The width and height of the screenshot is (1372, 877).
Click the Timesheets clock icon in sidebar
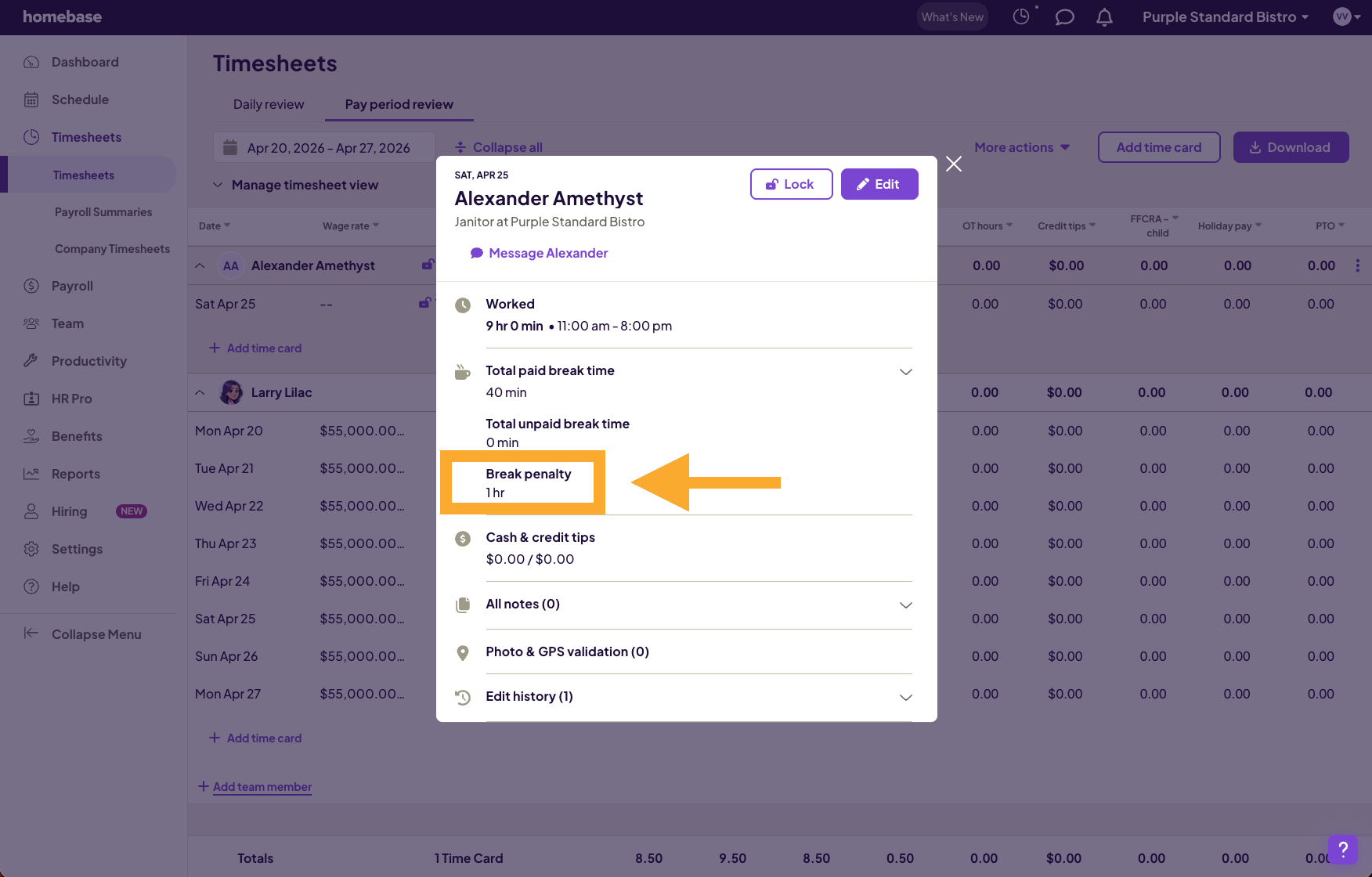tap(31, 137)
